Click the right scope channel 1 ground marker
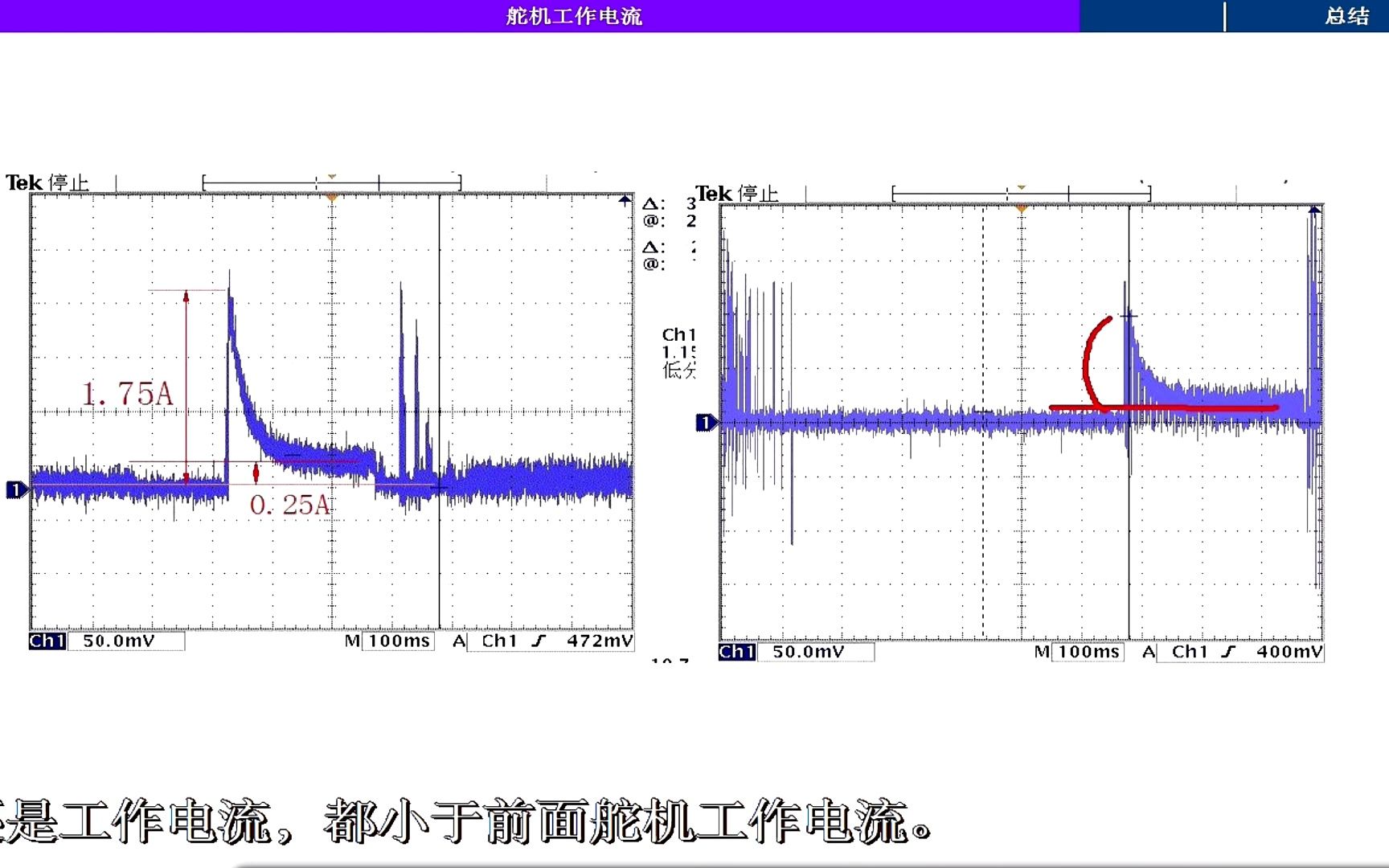The image size is (1389, 868). coord(705,423)
